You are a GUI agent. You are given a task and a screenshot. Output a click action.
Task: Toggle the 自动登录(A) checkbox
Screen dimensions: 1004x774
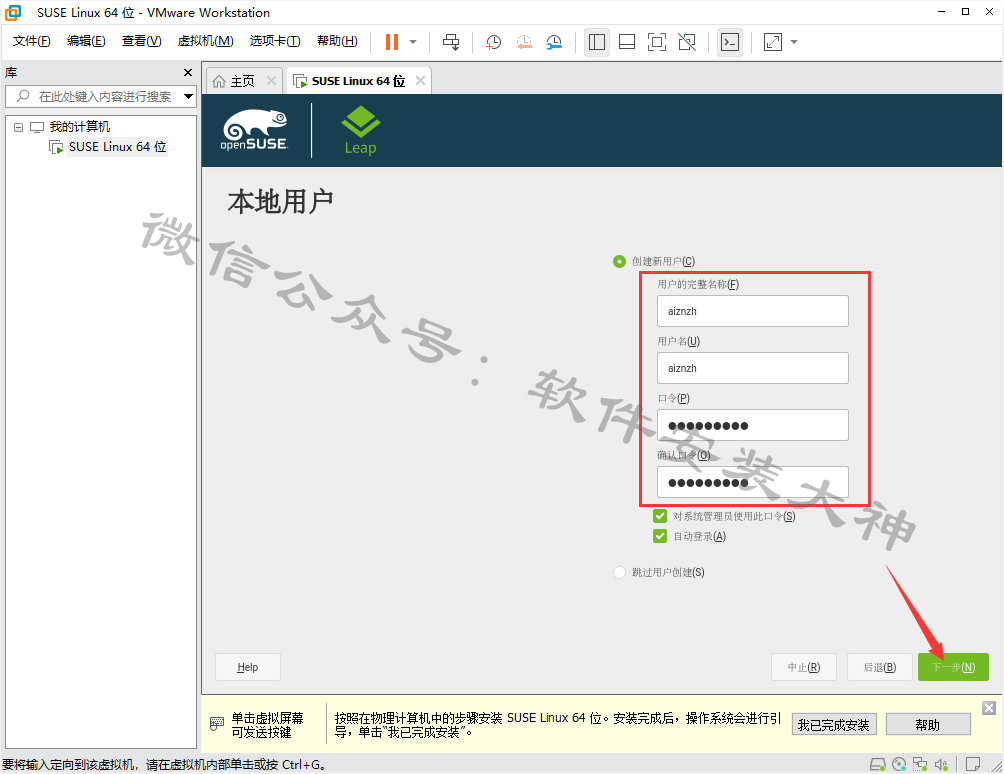[660, 536]
